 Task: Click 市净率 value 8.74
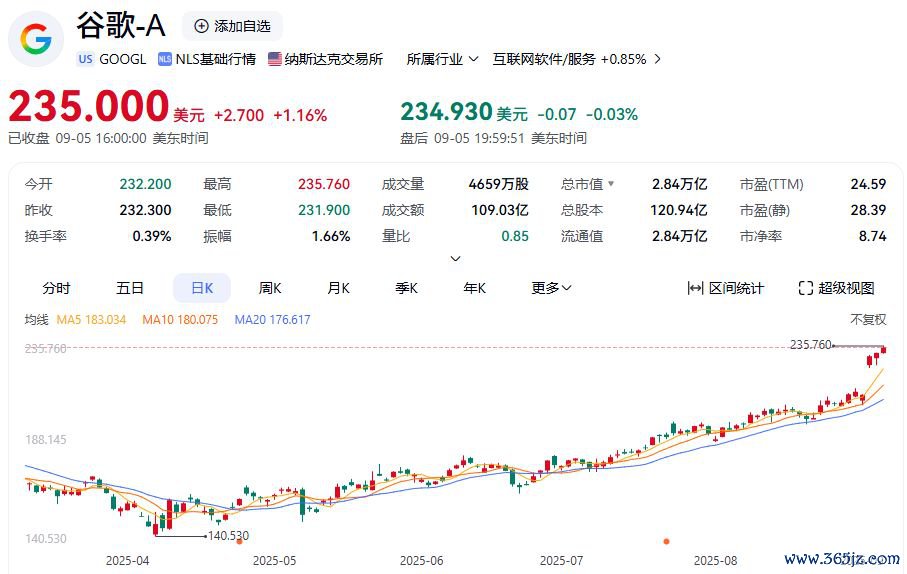coord(872,236)
